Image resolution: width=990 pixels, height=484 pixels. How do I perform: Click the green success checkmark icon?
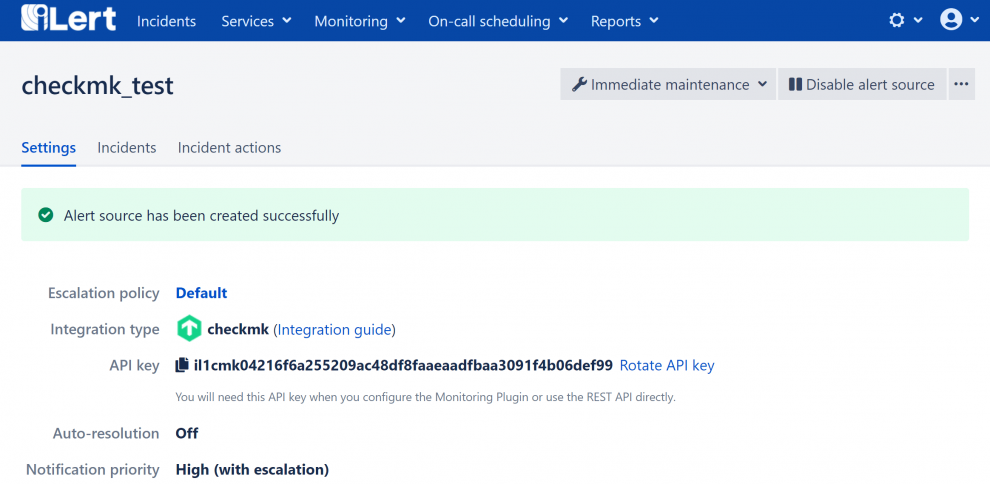click(x=45, y=215)
